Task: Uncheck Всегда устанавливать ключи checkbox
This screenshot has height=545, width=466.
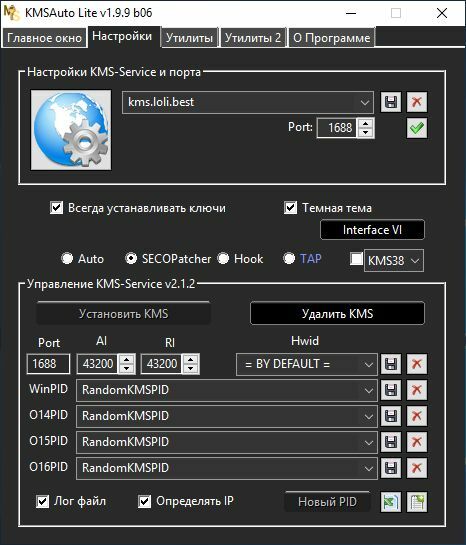Action: click(x=56, y=208)
